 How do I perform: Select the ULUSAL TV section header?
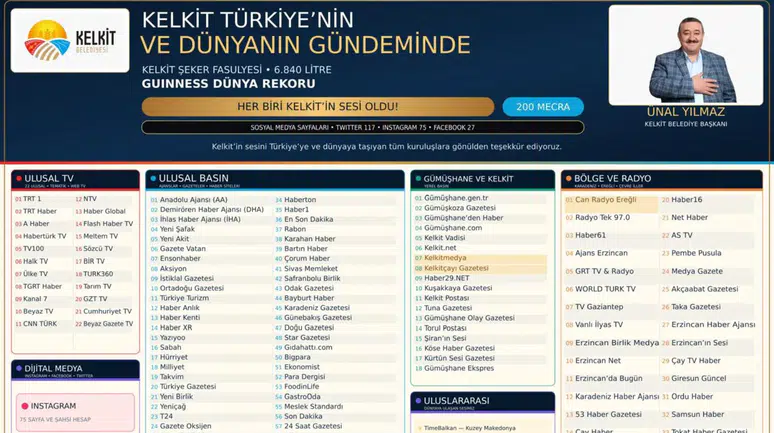coord(75,180)
